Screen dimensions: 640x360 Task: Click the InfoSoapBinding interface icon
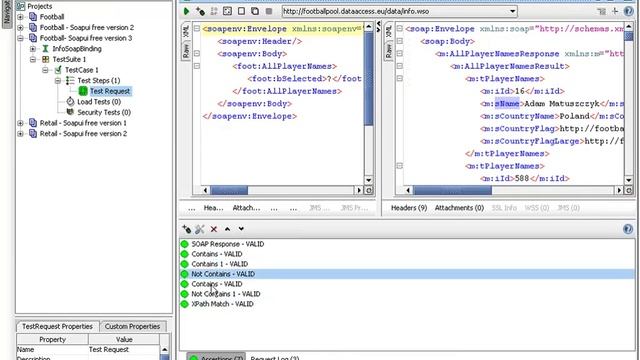pos(46,49)
